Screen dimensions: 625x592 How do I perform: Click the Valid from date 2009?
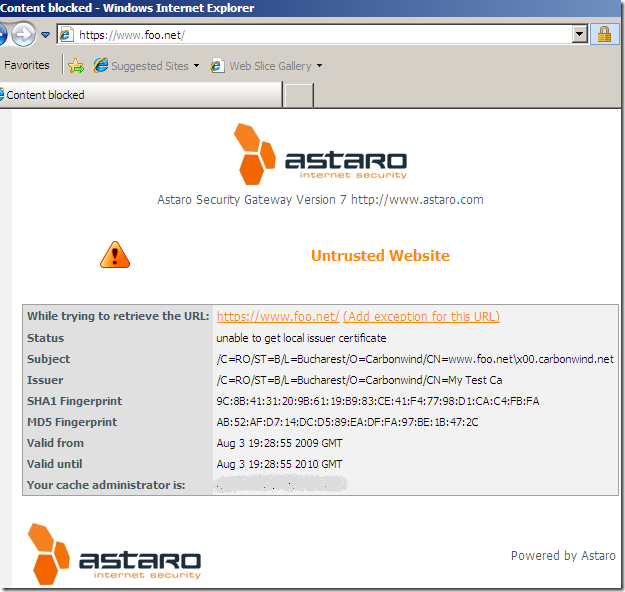pos(279,443)
